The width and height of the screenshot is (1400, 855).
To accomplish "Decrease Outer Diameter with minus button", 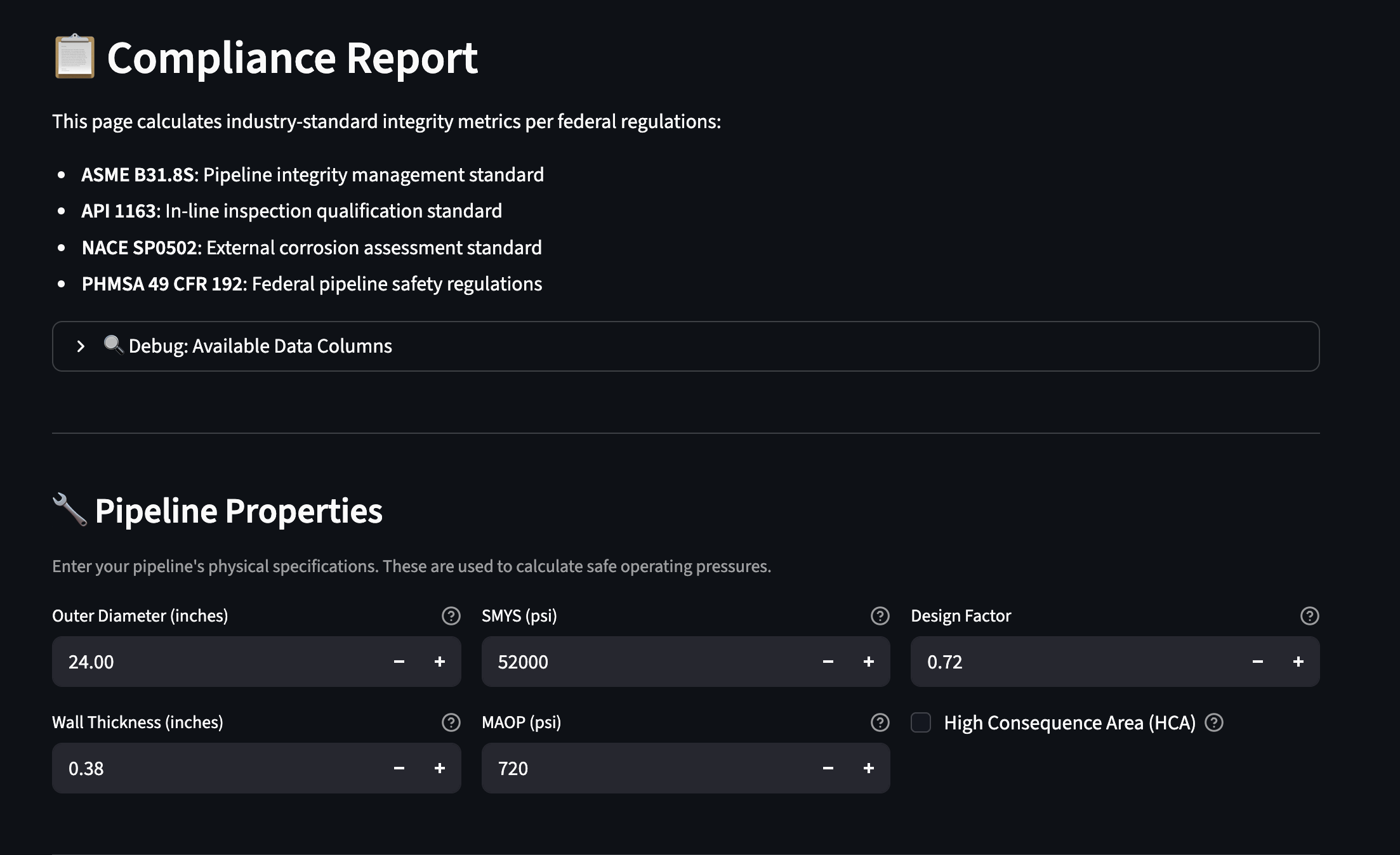I will pyautogui.click(x=399, y=662).
